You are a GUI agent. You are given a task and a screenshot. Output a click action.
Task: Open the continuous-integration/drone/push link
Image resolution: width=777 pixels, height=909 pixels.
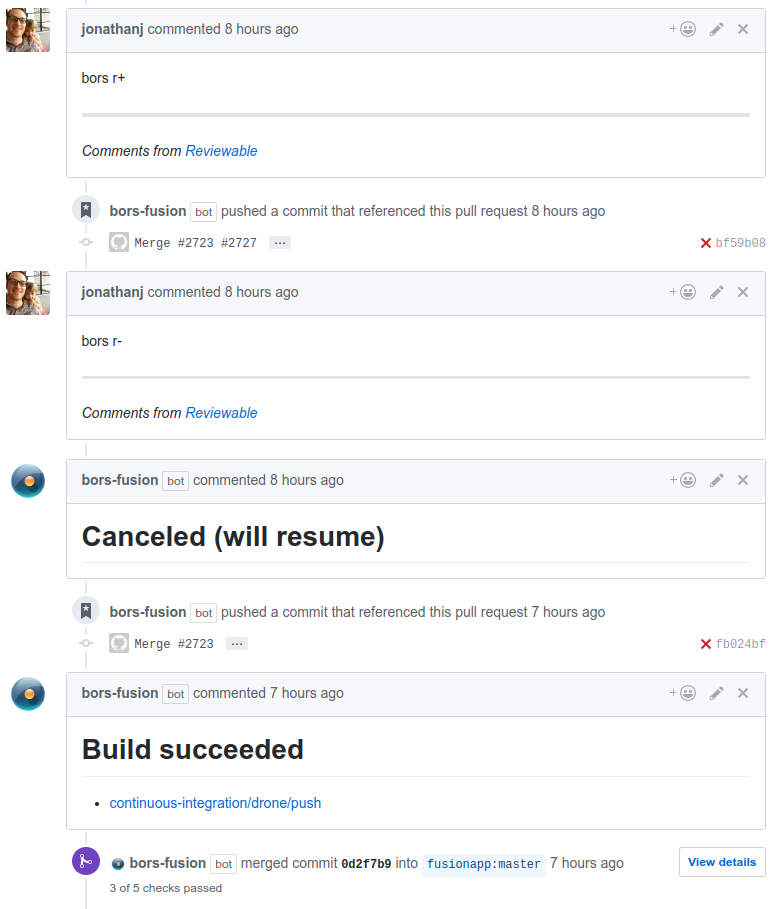point(215,803)
